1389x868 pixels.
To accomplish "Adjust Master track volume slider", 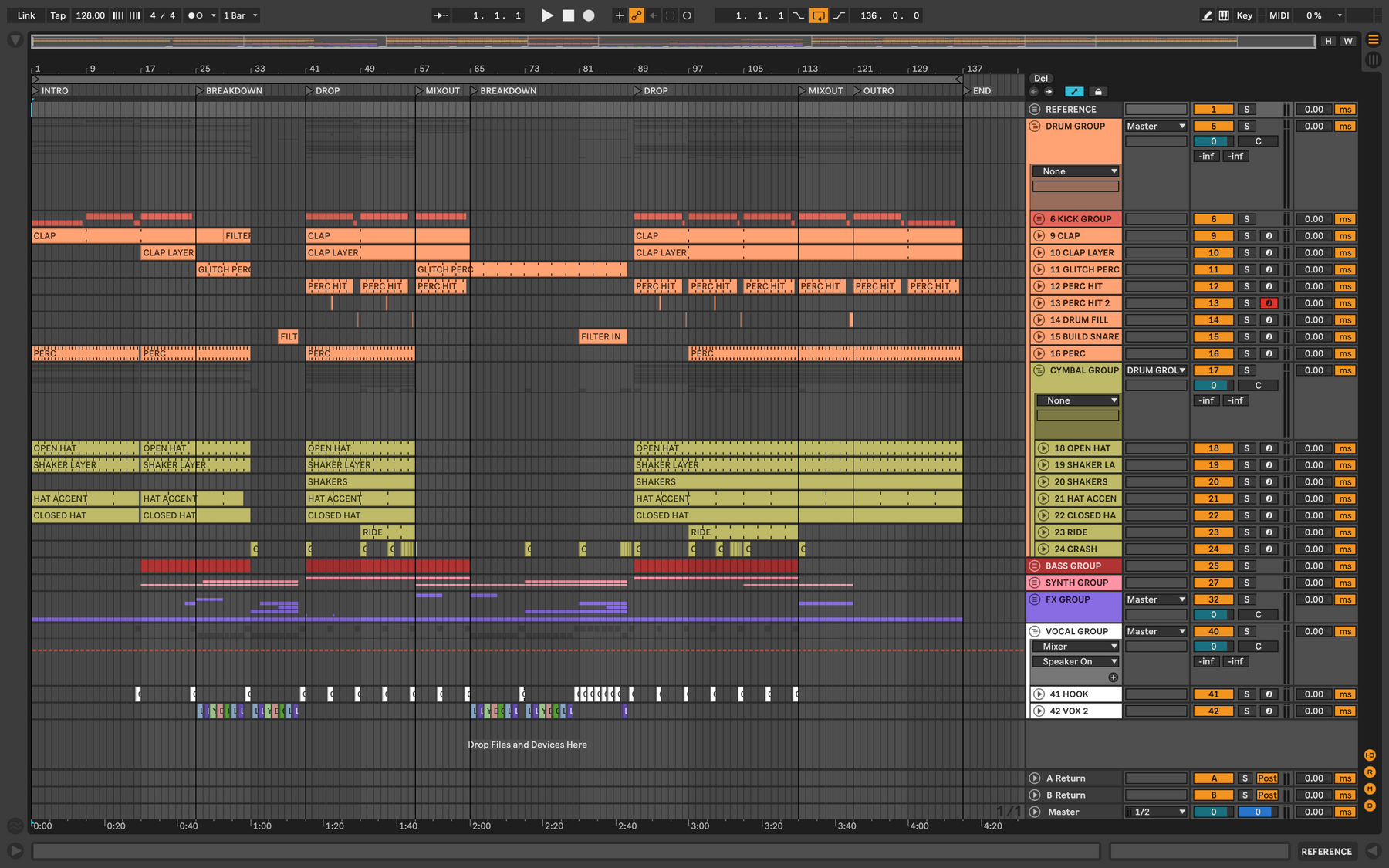I will (x=1213, y=812).
